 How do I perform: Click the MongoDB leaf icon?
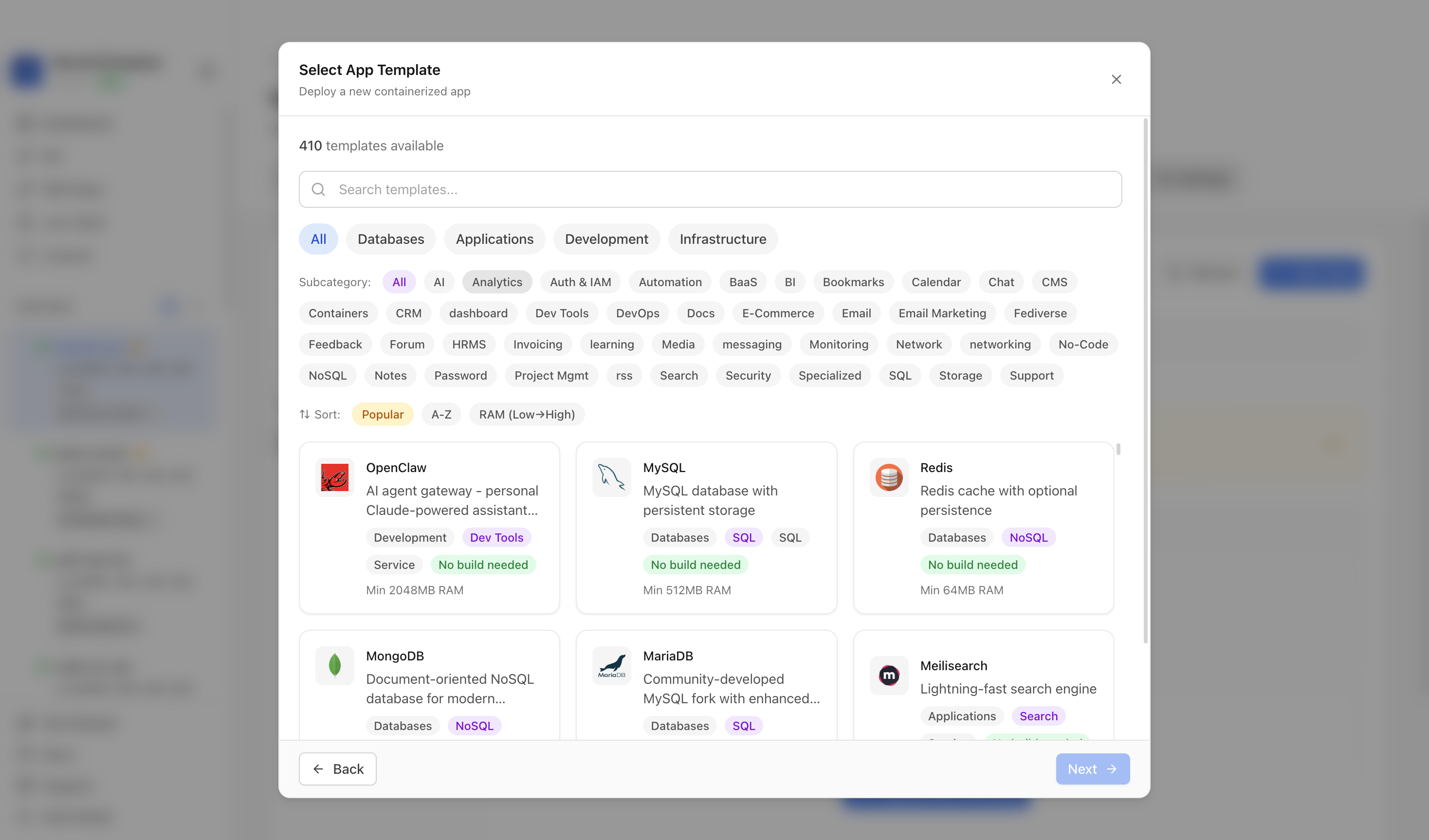tap(334, 665)
